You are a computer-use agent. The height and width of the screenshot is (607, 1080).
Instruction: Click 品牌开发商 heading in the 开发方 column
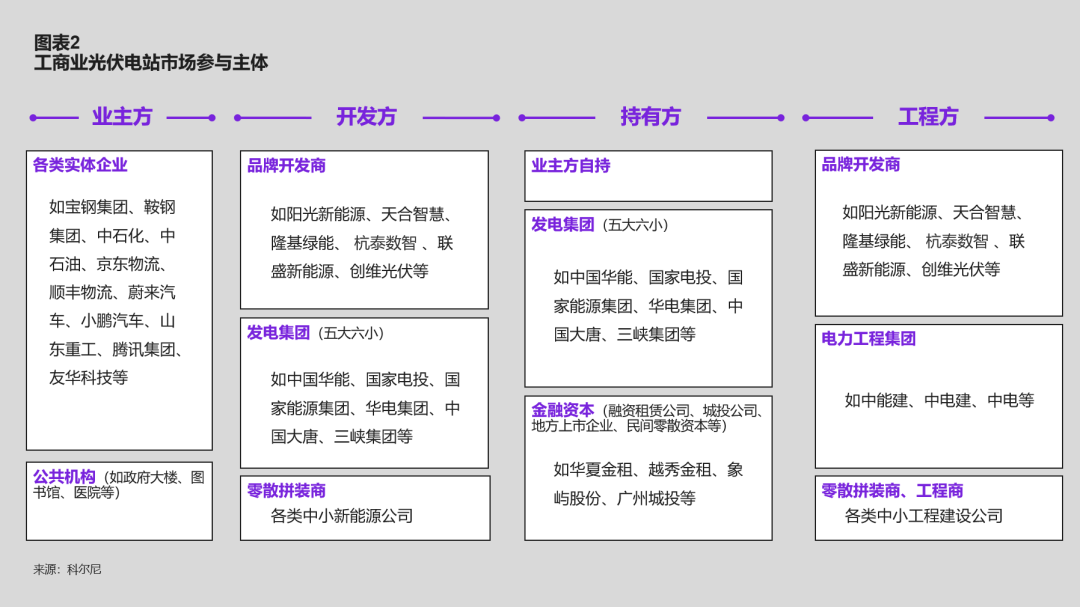tap(286, 166)
